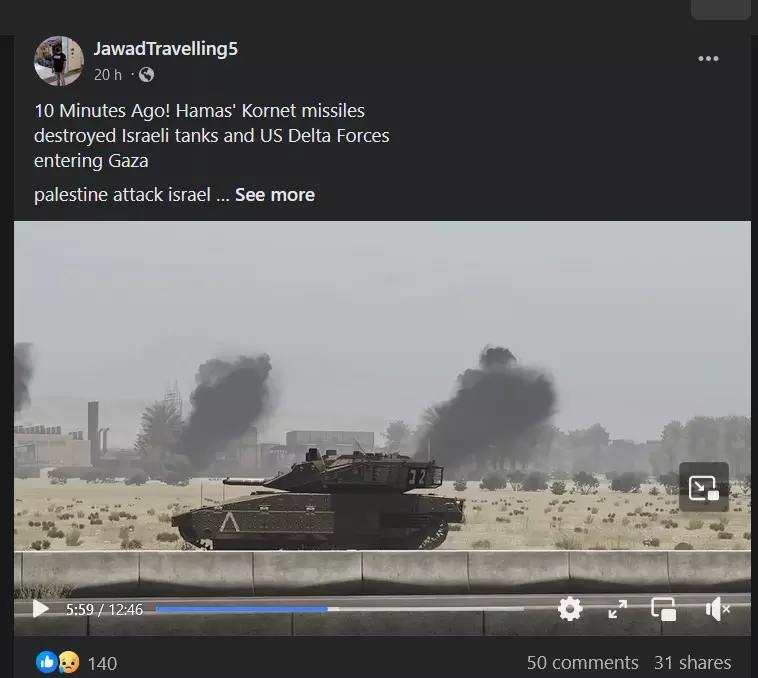
Task: View the 50 comments
Action: tap(582, 663)
